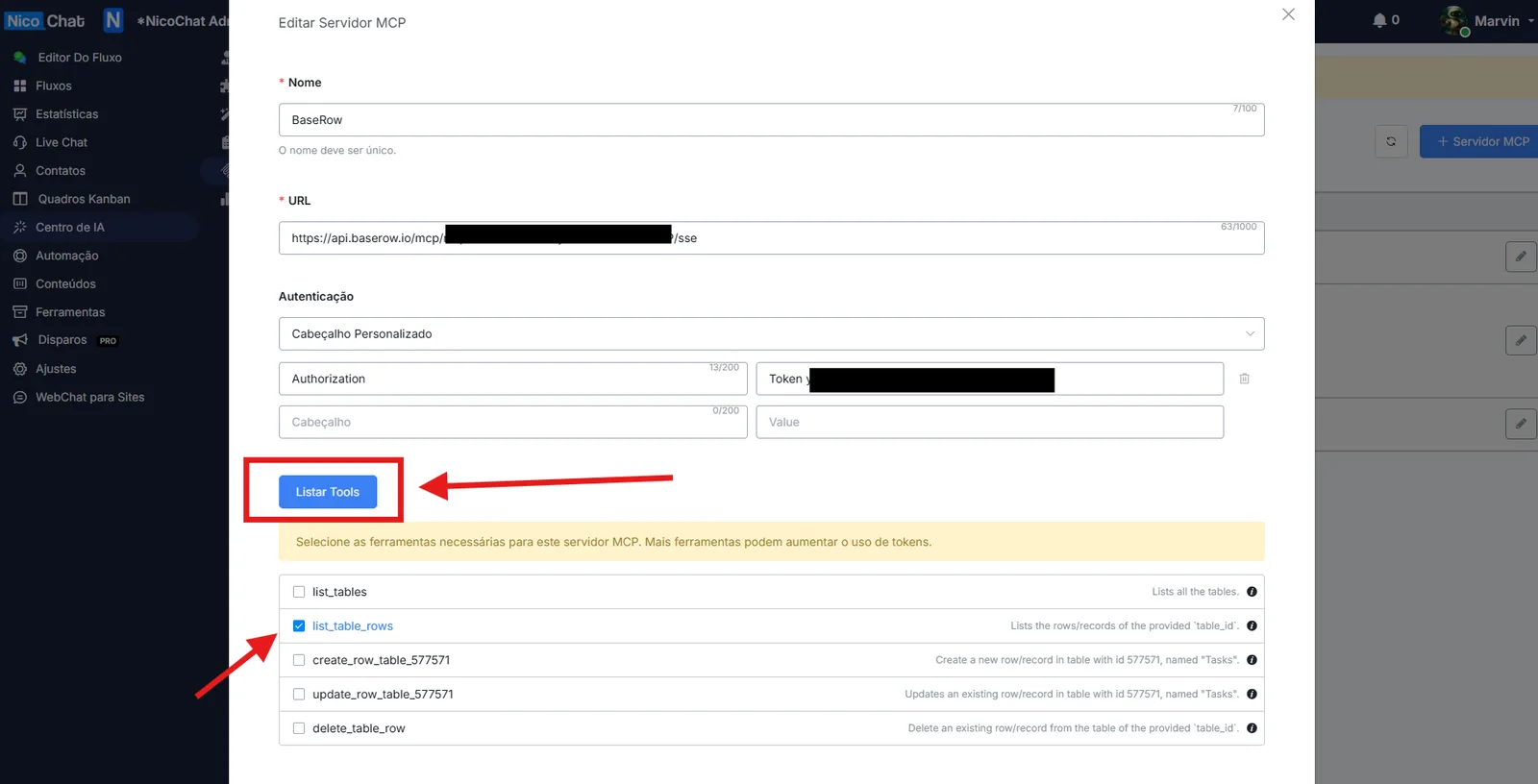Click the Nome input field

(771, 120)
